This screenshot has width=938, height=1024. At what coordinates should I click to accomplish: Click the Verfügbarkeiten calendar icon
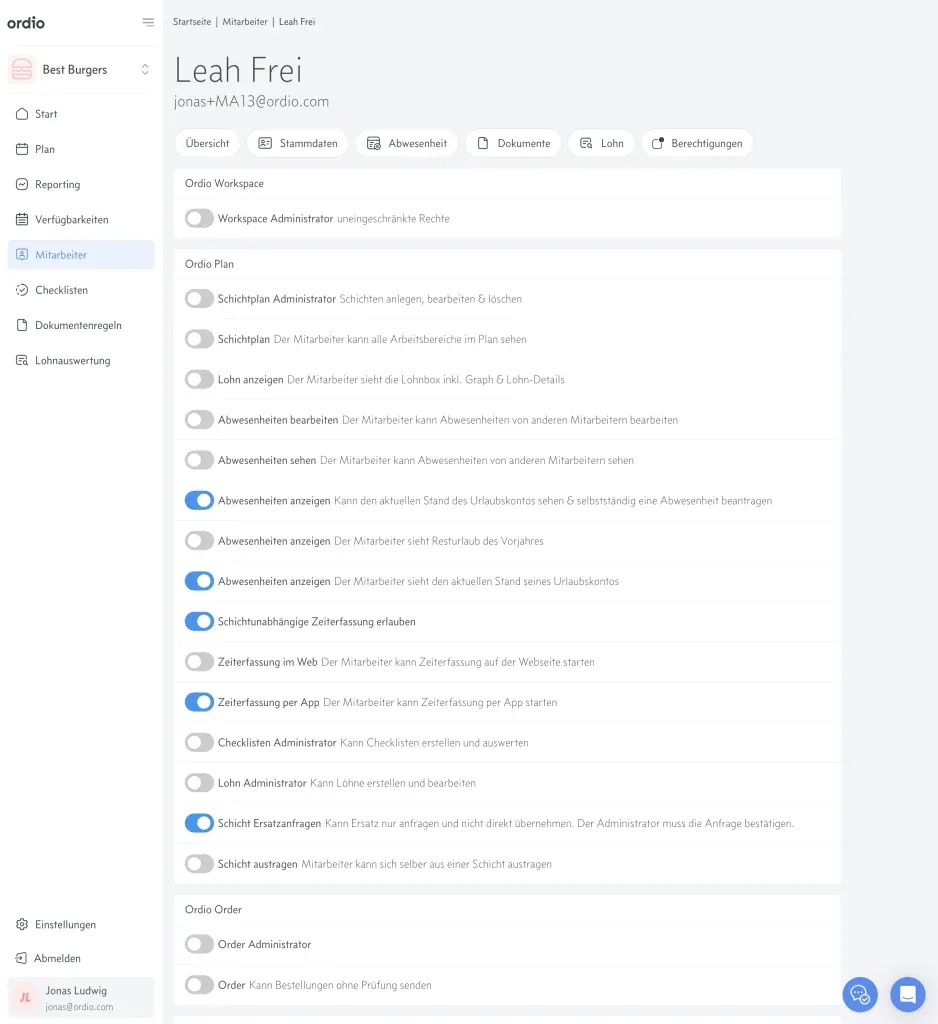[x=22, y=219]
